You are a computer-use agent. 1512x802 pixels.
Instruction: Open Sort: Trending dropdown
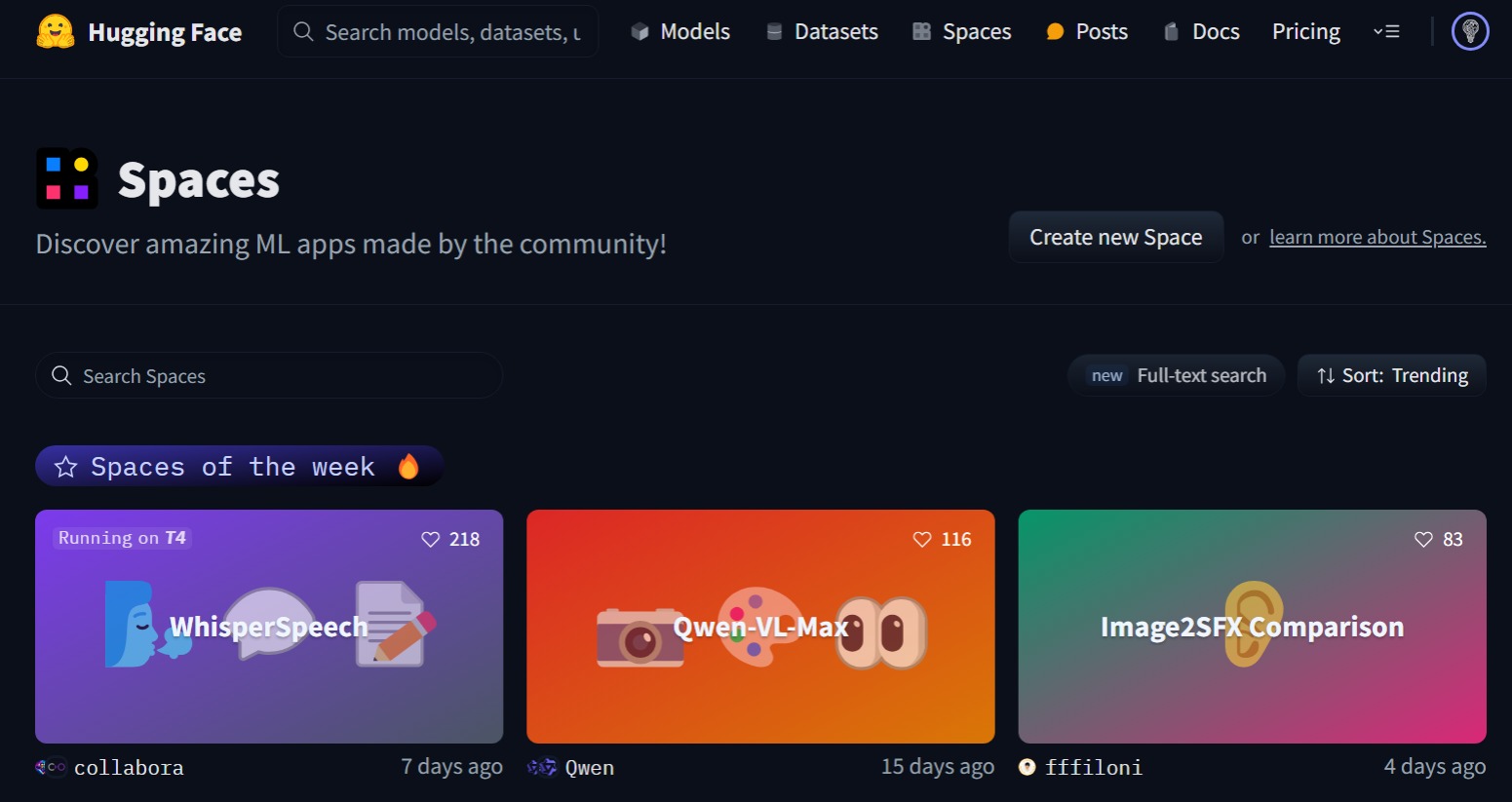point(1392,375)
